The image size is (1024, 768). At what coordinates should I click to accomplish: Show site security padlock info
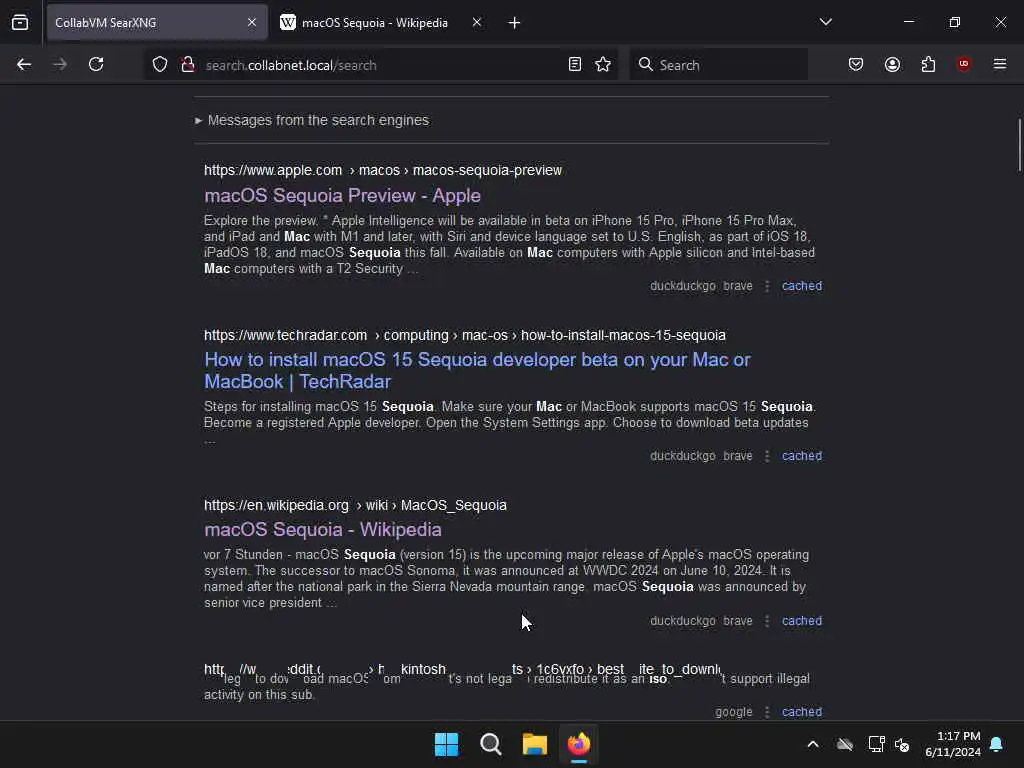(x=188, y=64)
